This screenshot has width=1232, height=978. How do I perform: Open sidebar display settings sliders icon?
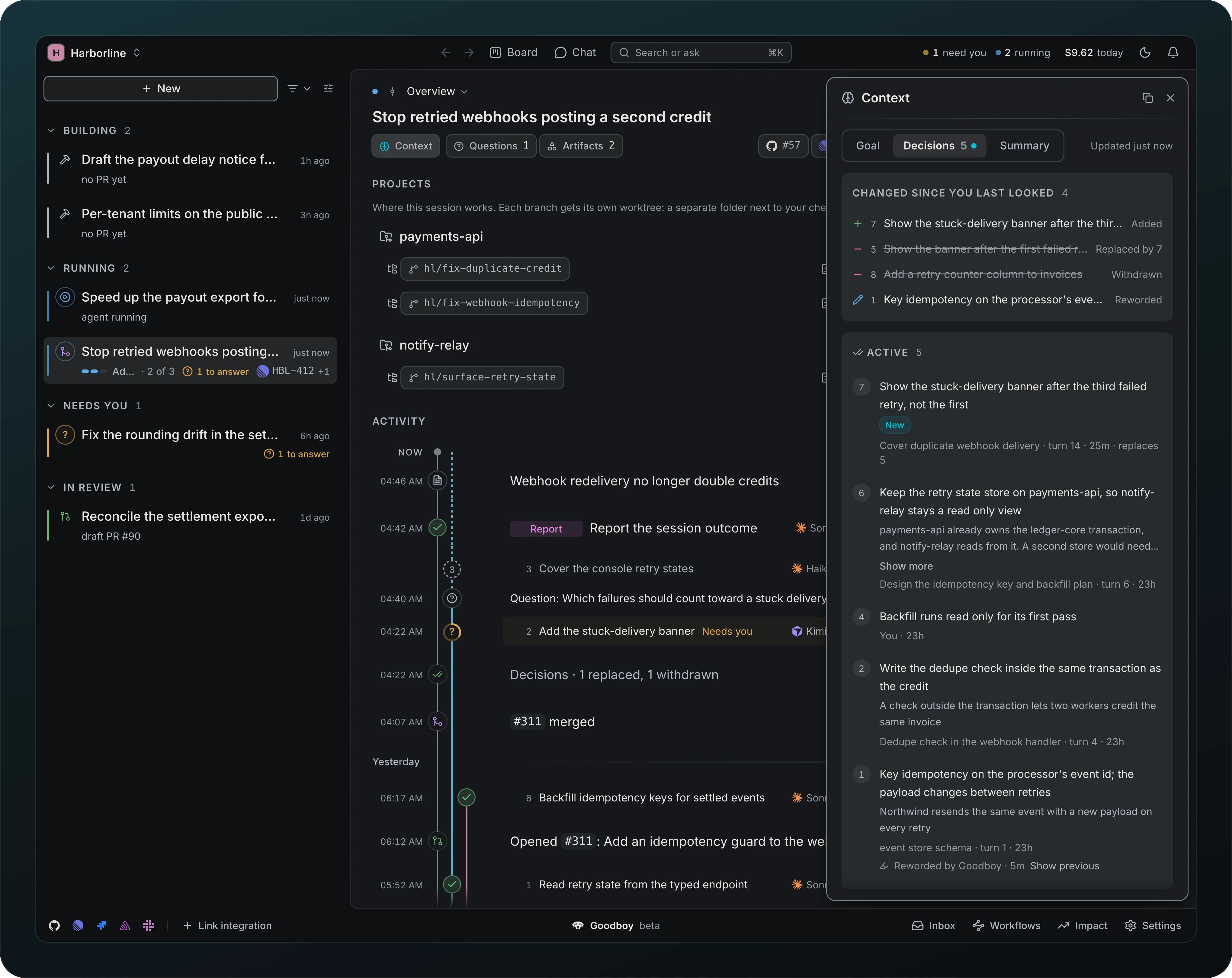pos(328,88)
